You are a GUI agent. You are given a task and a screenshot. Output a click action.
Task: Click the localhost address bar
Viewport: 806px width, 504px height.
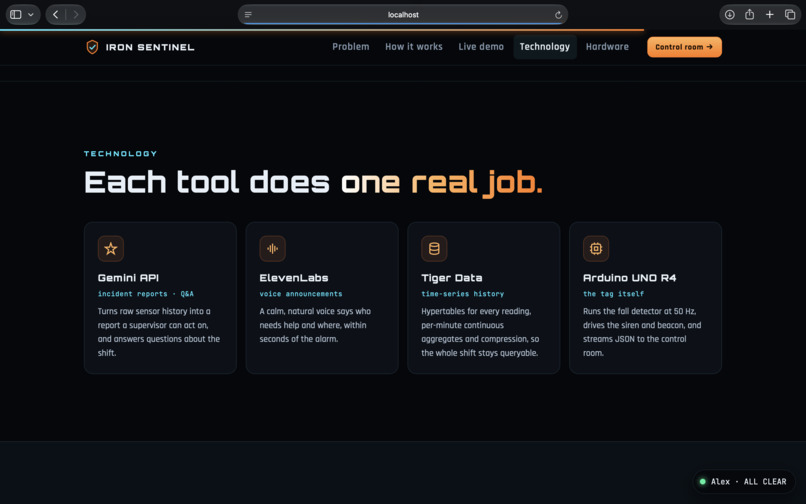[403, 15]
